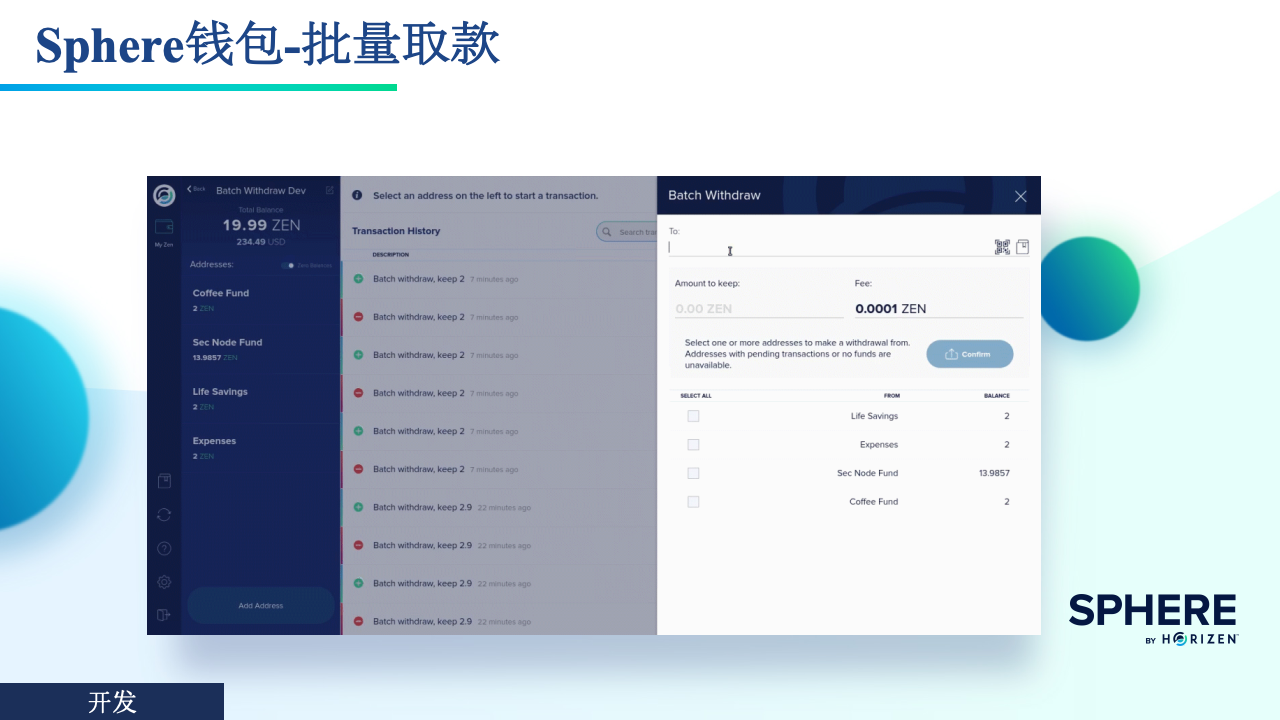This screenshot has width=1280, height=720.
Task: Click the Fee field showing 0.0001 ZEN
Action: [939, 308]
